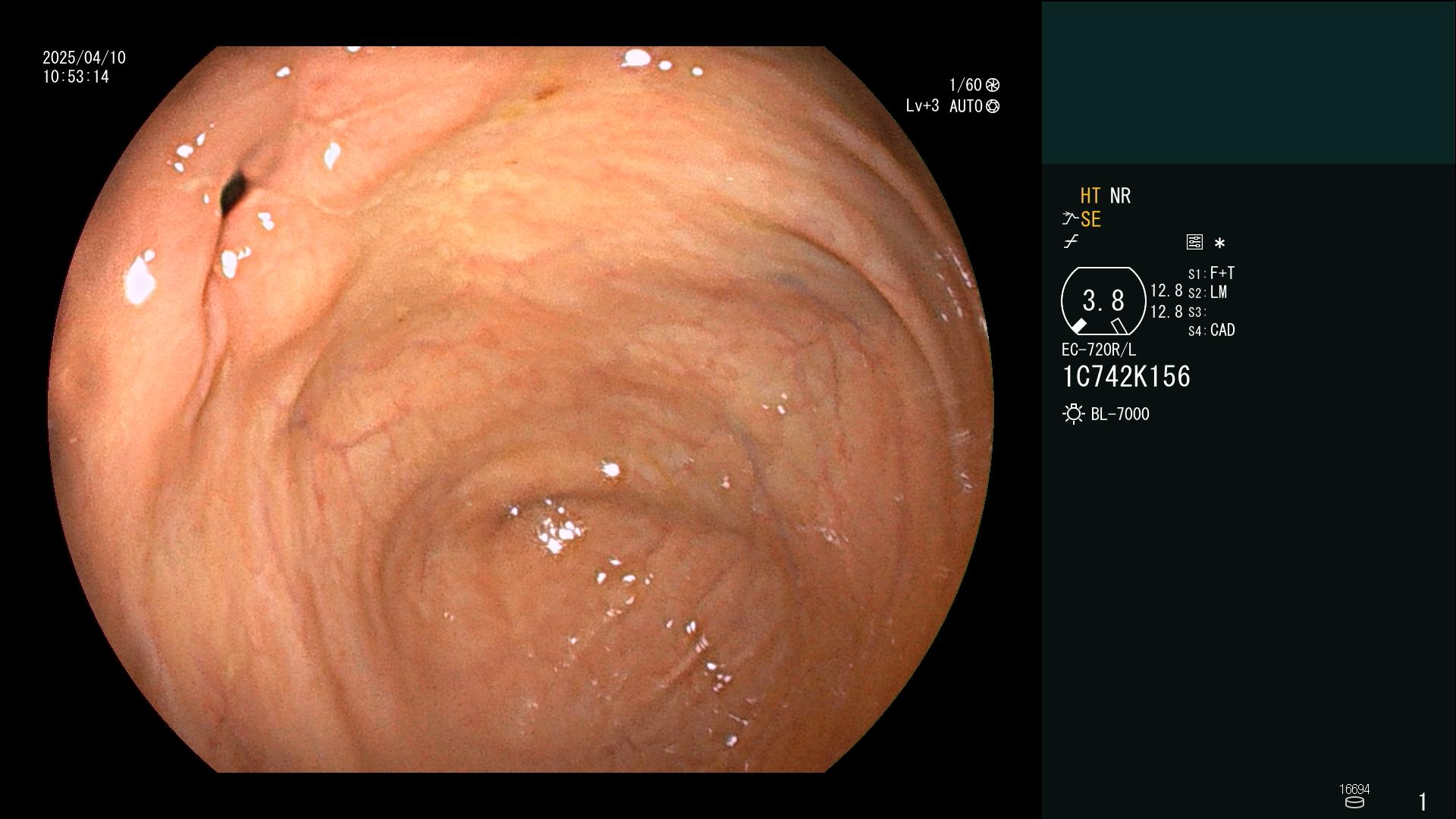The image size is (1456, 819).
Task: Click the S1 F+T switch assignment
Action: point(1211,273)
